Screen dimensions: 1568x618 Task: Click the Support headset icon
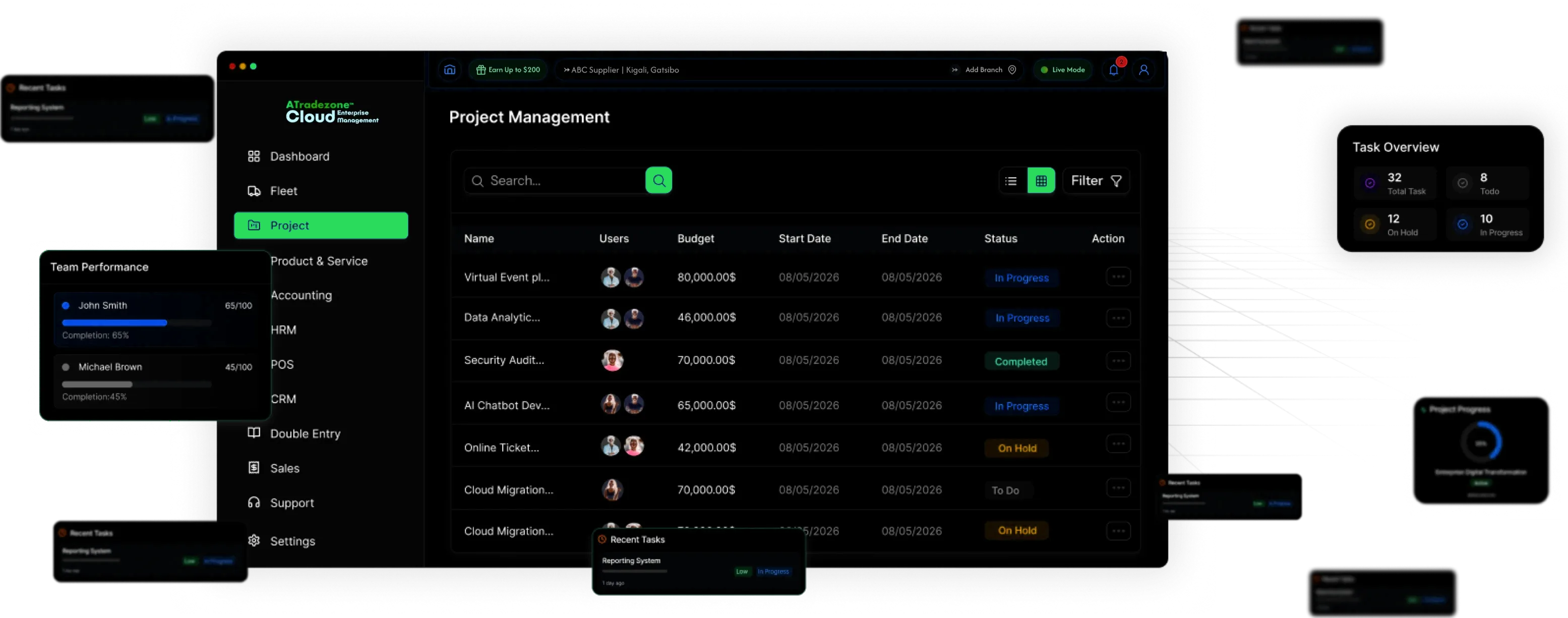tap(254, 502)
